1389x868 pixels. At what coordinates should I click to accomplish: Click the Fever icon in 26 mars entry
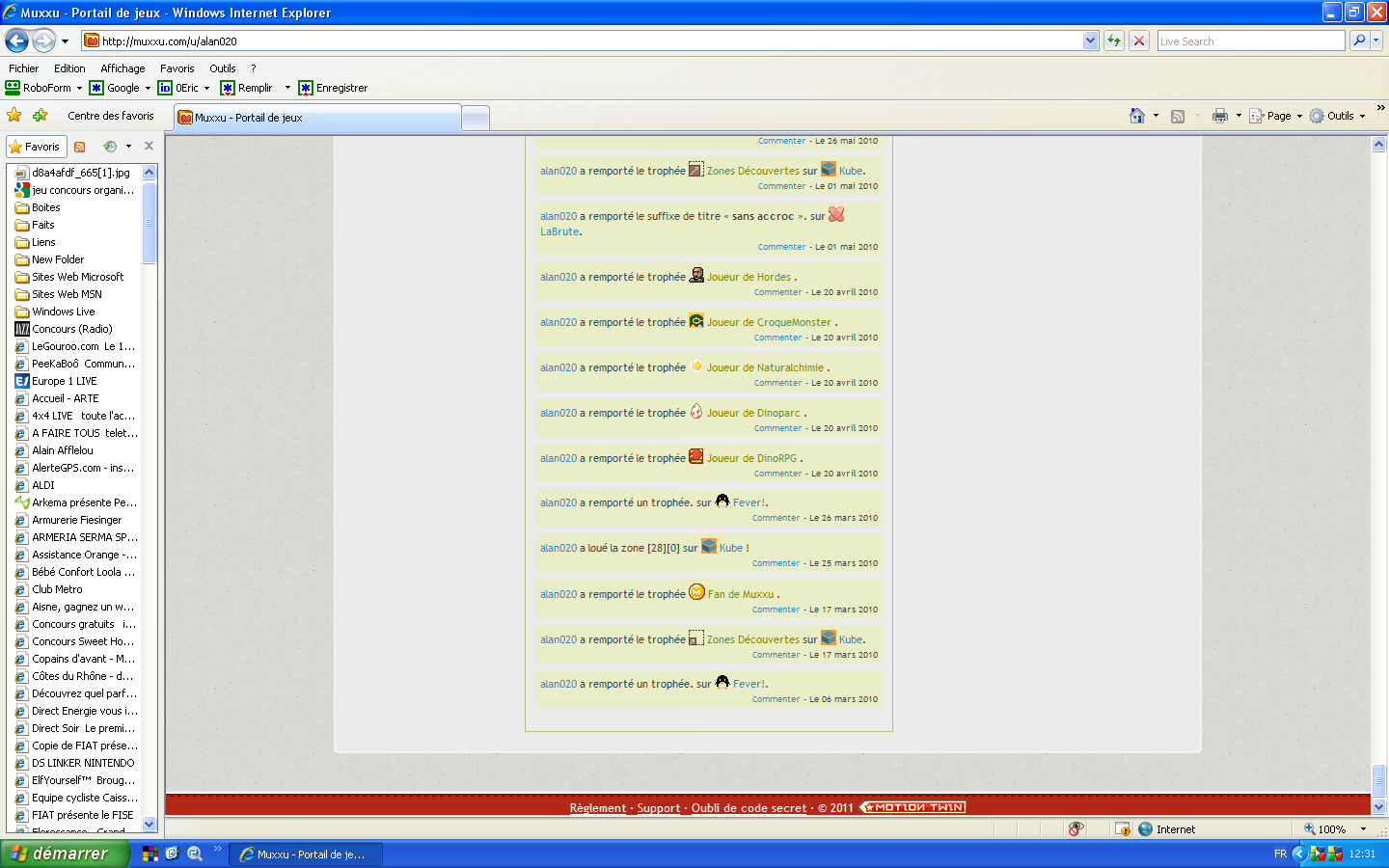(x=722, y=501)
